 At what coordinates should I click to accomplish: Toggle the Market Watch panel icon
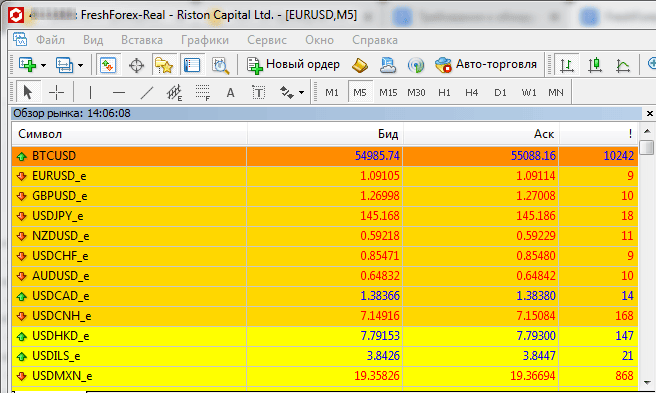(108, 65)
